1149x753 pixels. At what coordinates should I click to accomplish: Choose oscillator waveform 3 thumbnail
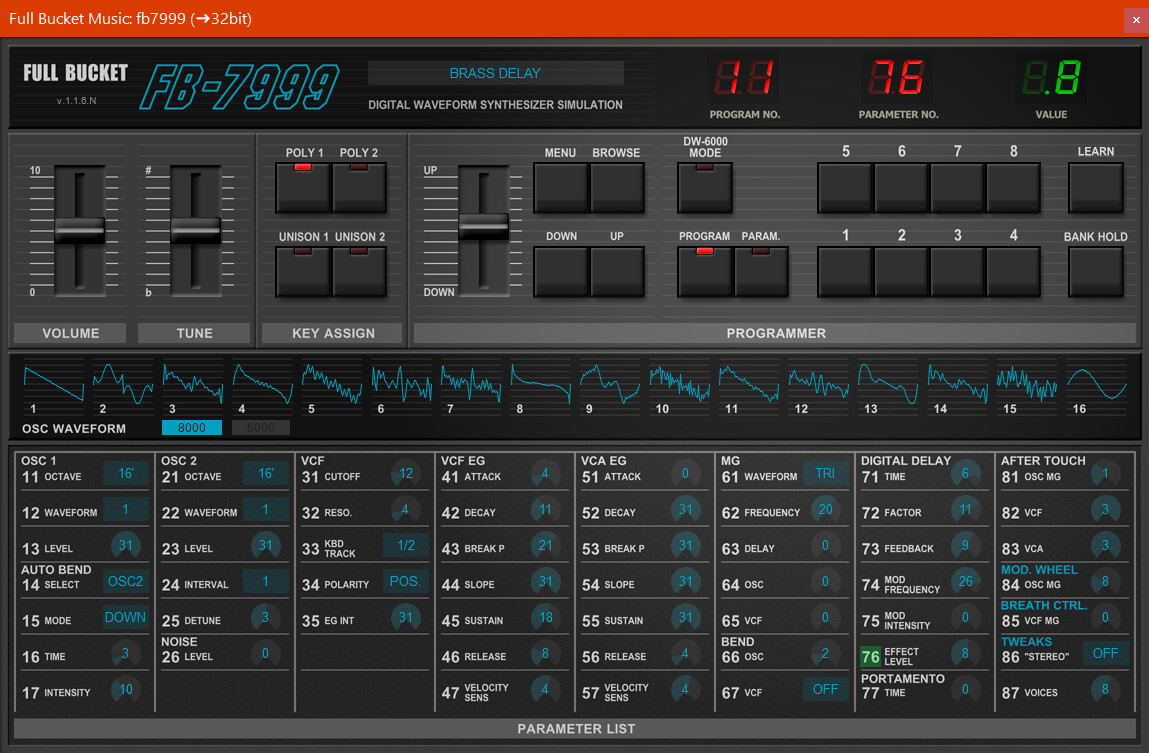pos(193,385)
